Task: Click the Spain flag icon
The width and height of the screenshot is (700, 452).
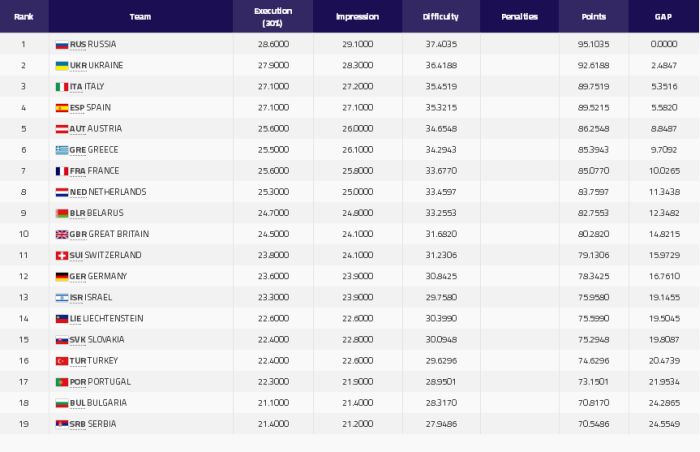Action: pos(61,108)
